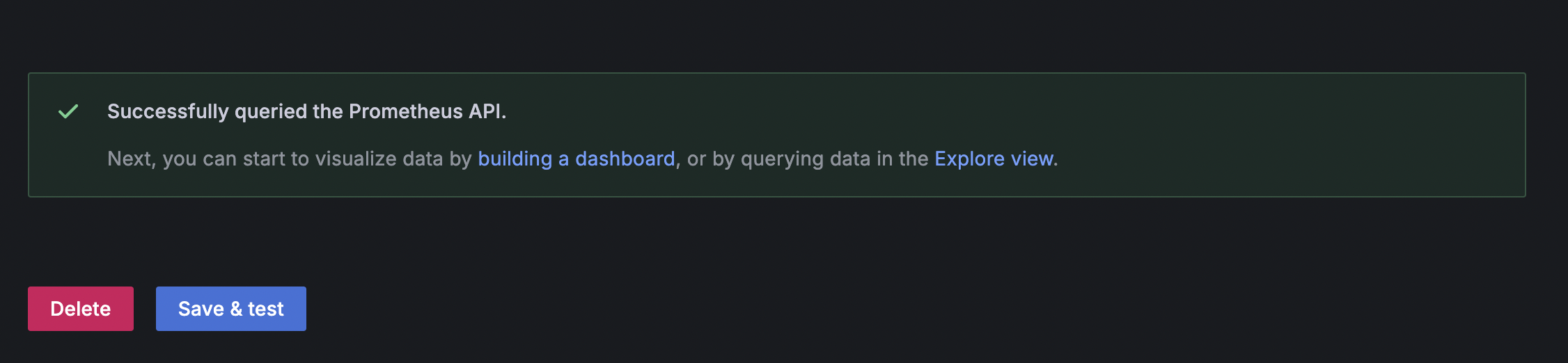
Task: Click the word Prometheus in the alert title
Action: pos(406,111)
